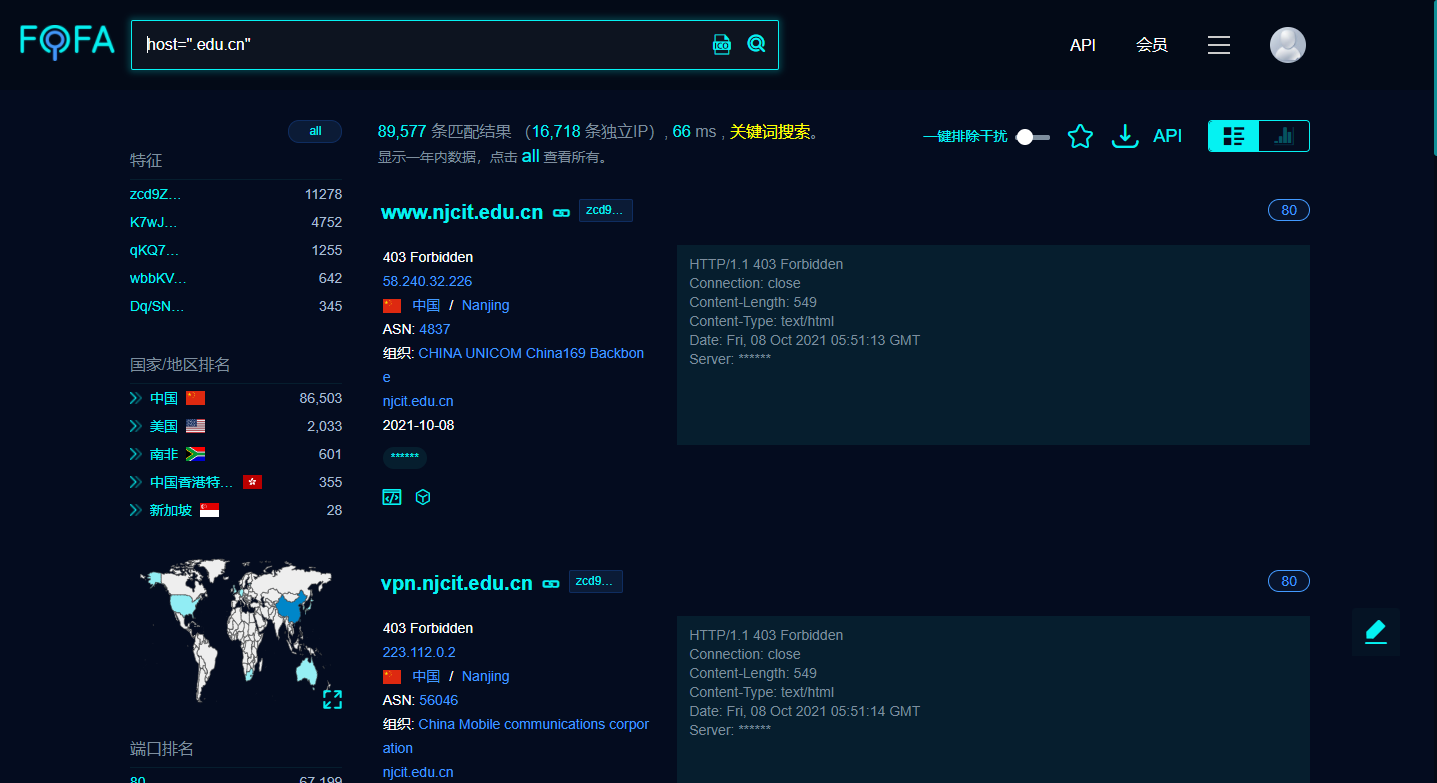The height and width of the screenshot is (783, 1437).
Task: Expand the 中国 country ranking chevron
Action: (x=136, y=398)
